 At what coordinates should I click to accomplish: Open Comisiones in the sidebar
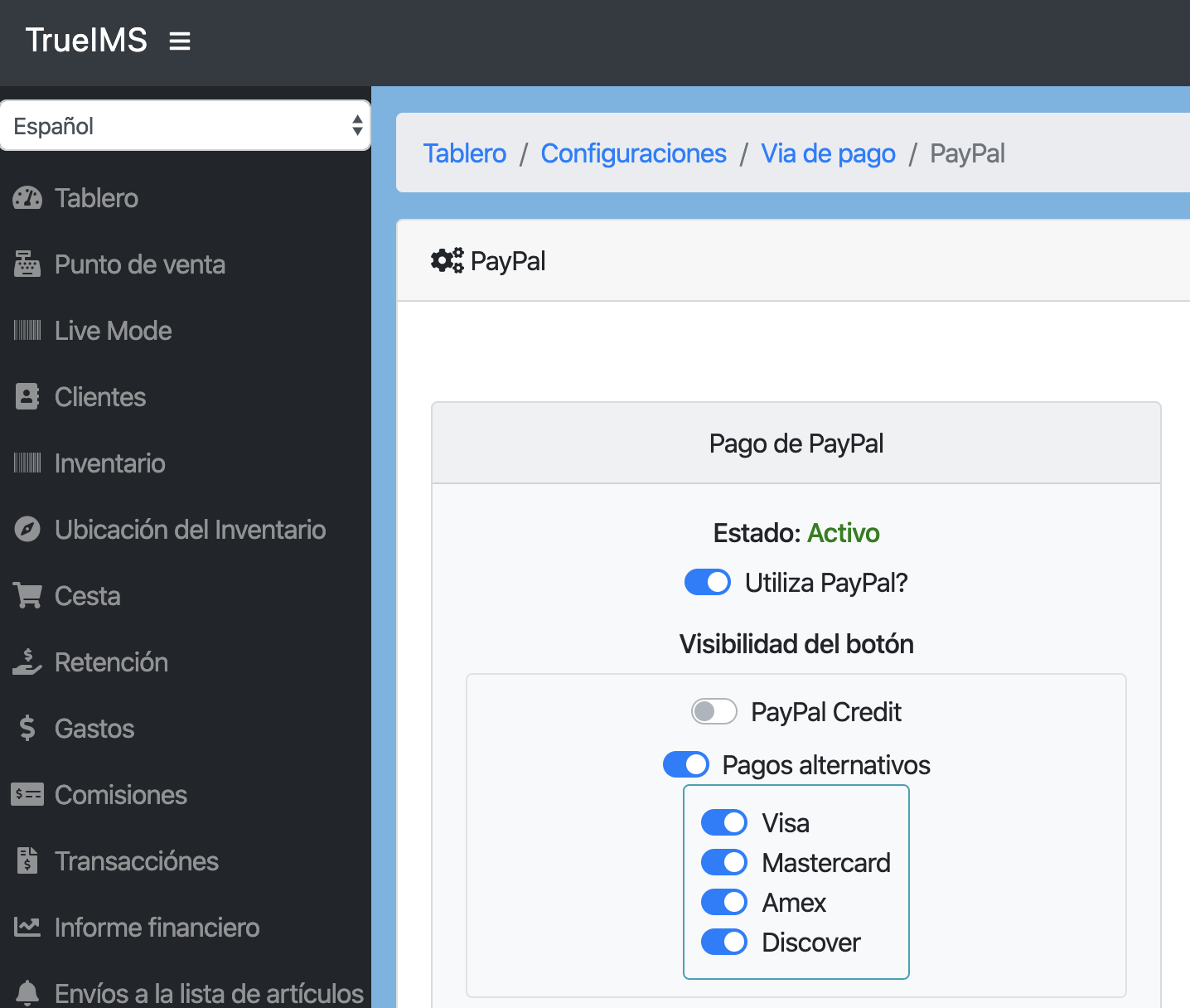click(x=121, y=795)
